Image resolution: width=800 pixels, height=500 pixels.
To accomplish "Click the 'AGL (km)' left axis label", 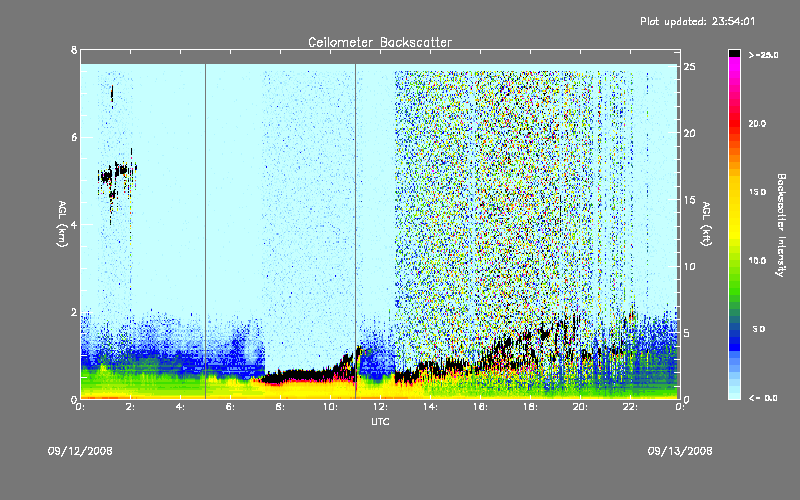I will click(x=62, y=224).
